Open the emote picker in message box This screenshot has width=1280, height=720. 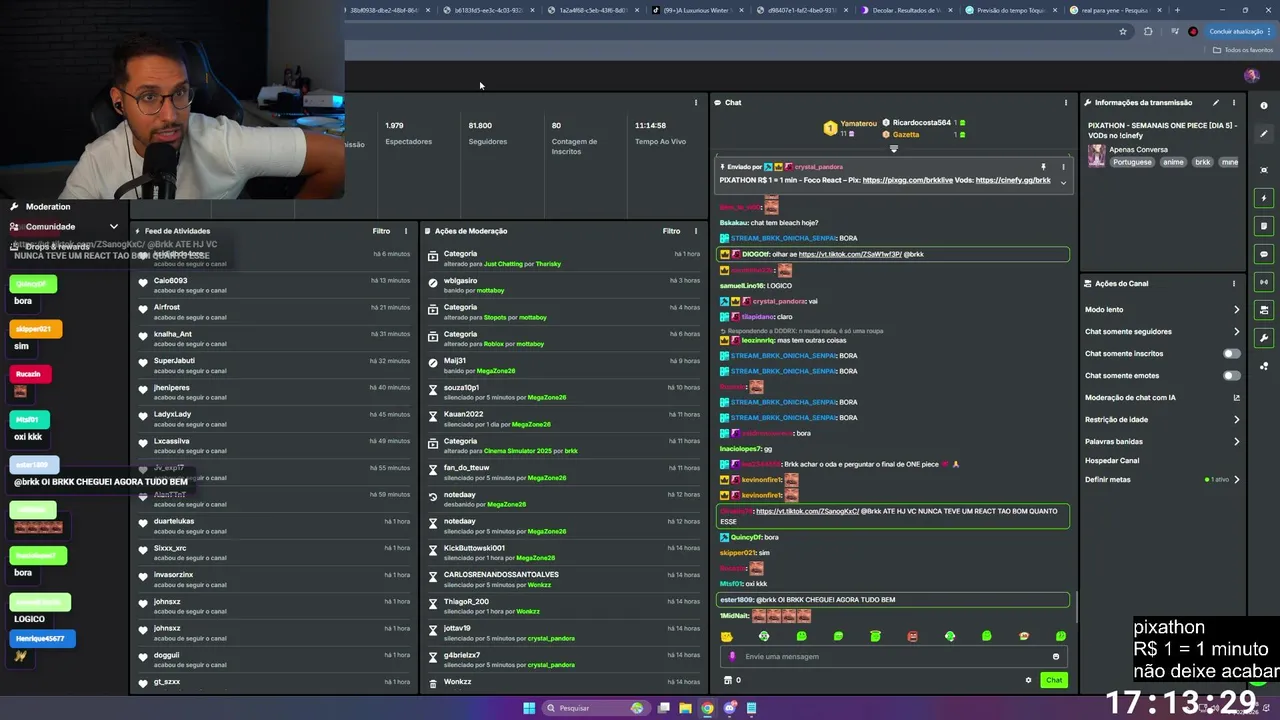coord(1056,656)
